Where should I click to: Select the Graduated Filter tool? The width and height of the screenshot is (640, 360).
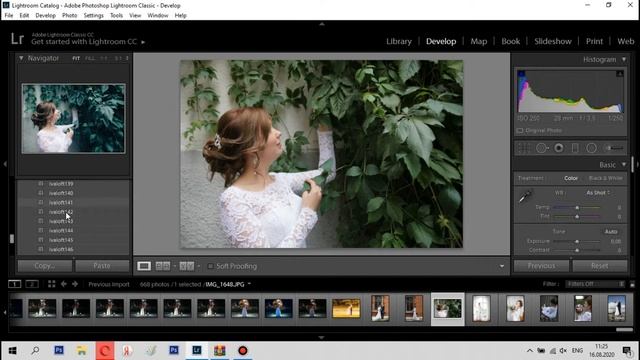click(x=575, y=148)
